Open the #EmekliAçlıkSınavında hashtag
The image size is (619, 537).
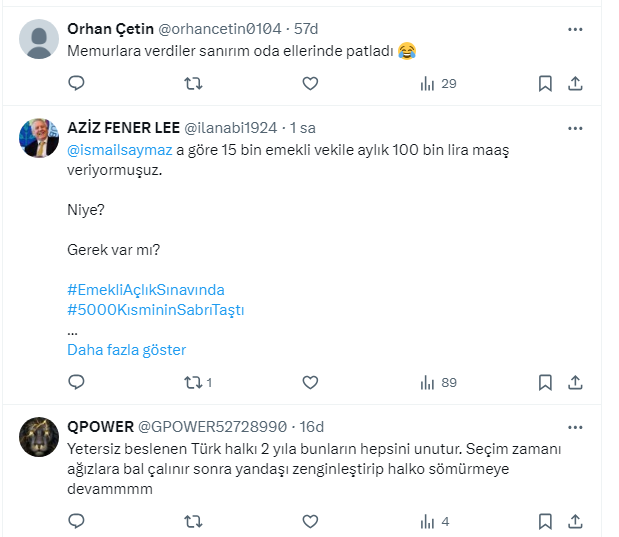coord(146,290)
